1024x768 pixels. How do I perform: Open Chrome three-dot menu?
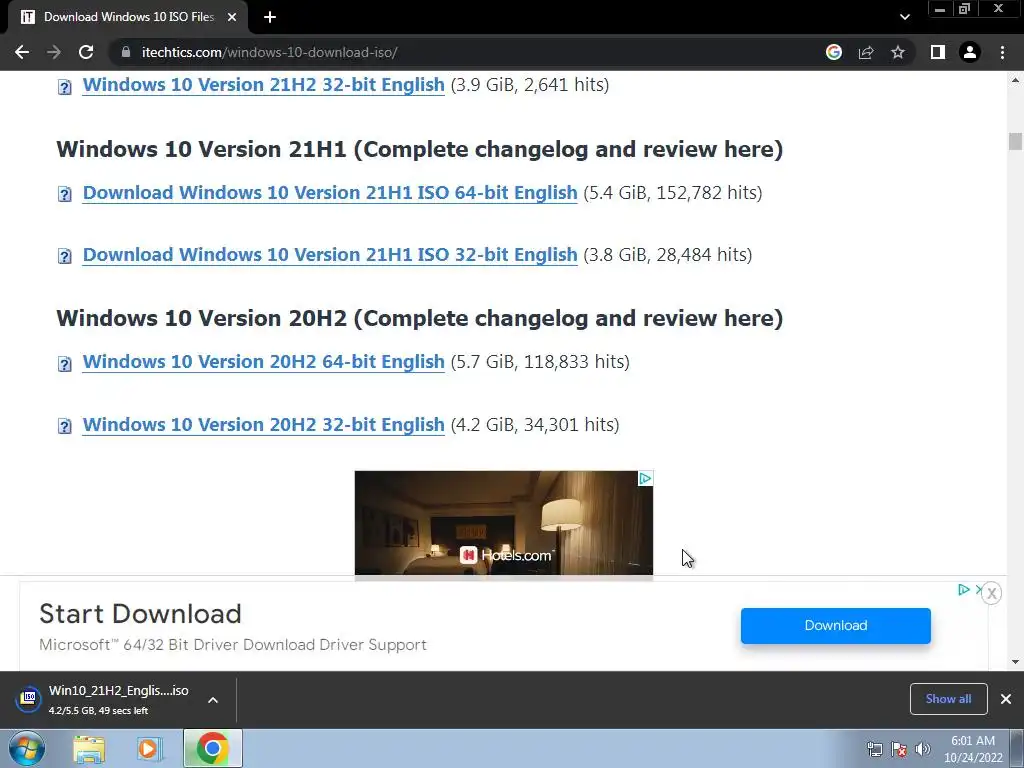[1002, 52]
